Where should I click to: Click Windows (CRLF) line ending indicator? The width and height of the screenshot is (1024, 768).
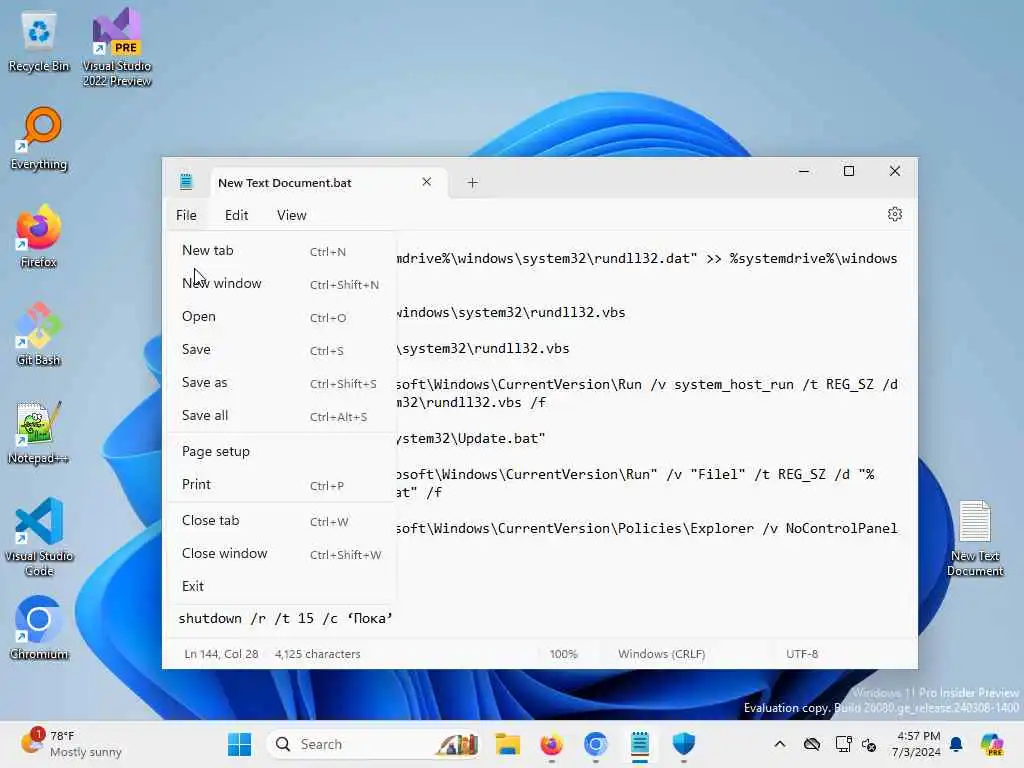(662, 654)
